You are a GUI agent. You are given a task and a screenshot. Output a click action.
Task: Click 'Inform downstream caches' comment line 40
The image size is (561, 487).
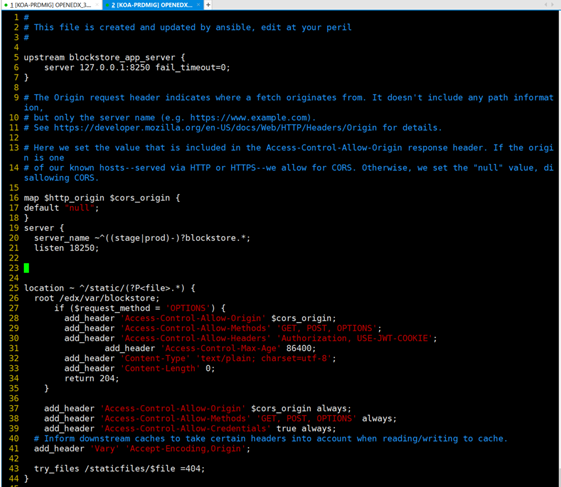coord(271,438)
